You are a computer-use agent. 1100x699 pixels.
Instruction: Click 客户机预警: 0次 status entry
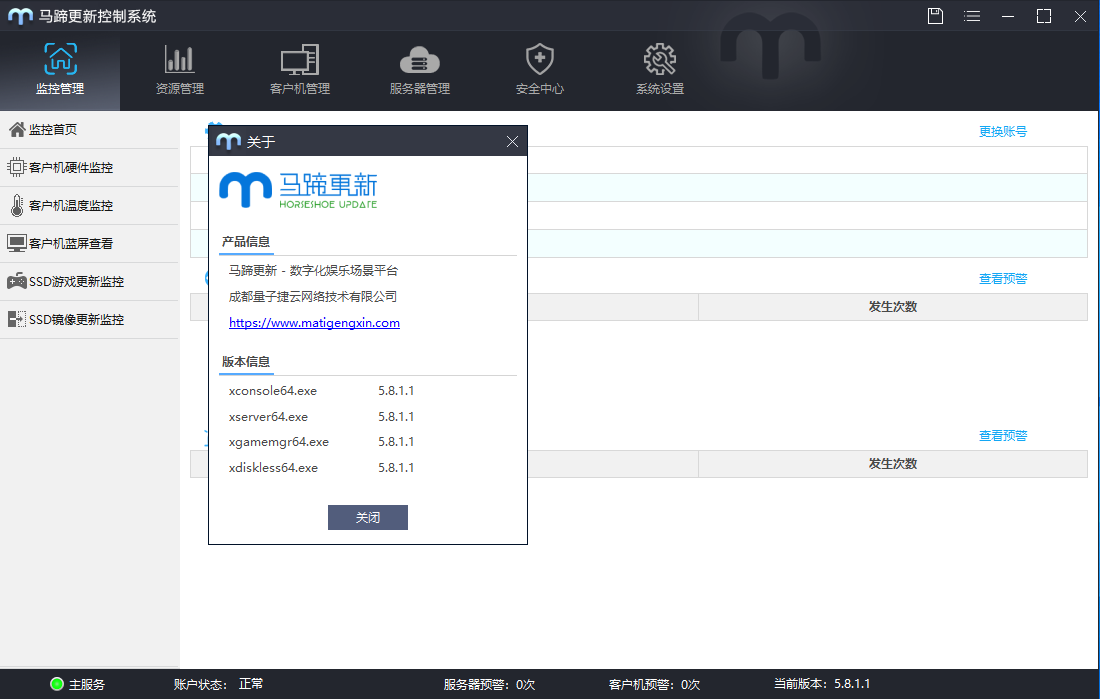click(x=654, y=684)
